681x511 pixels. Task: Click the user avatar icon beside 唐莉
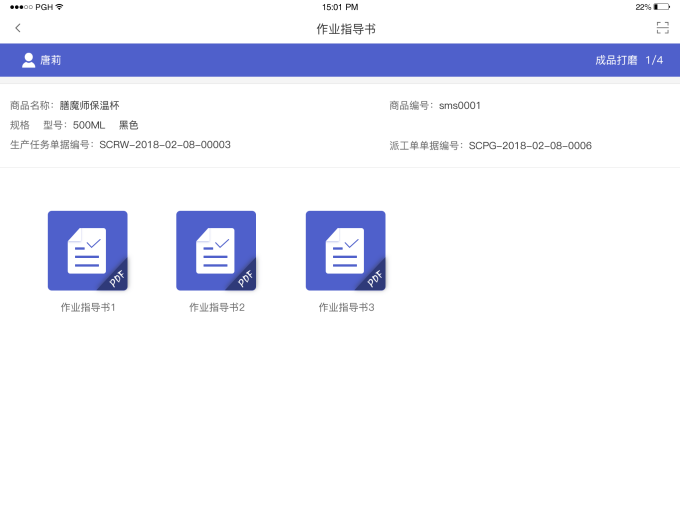click(29, 60)
